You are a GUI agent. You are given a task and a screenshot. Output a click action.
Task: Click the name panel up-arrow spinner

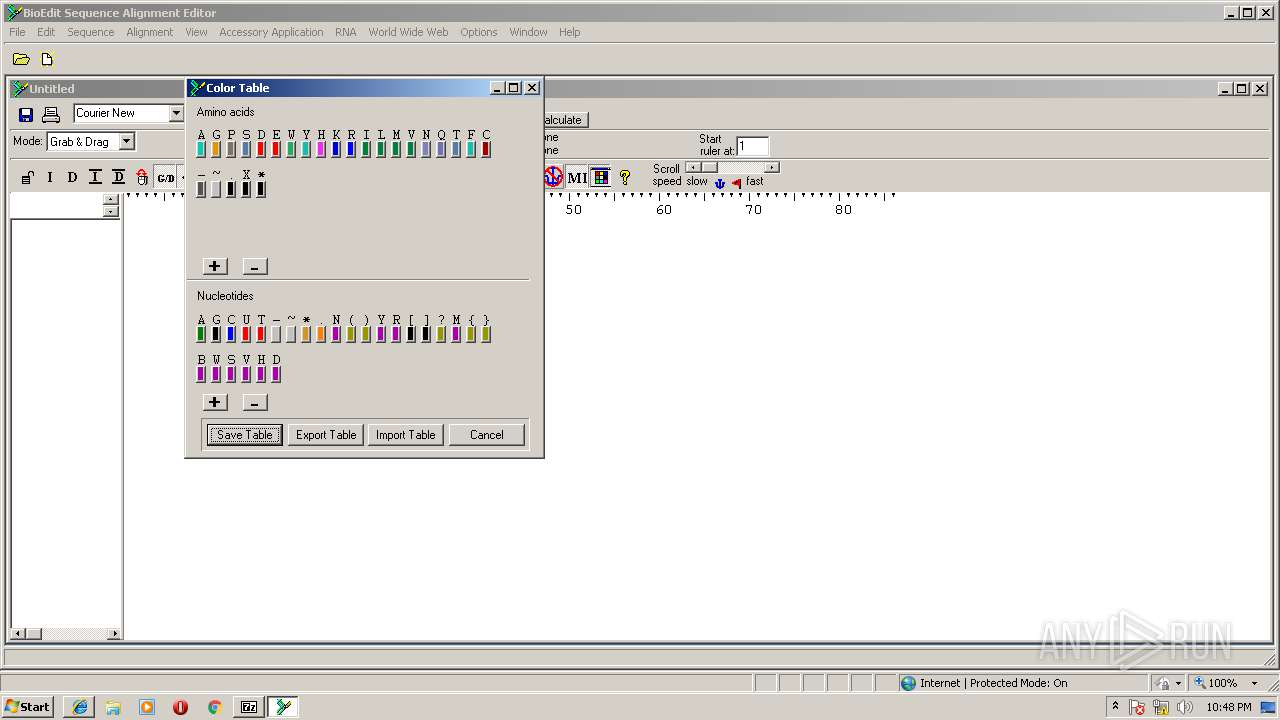pyautogui.click(x=111, y=200)
